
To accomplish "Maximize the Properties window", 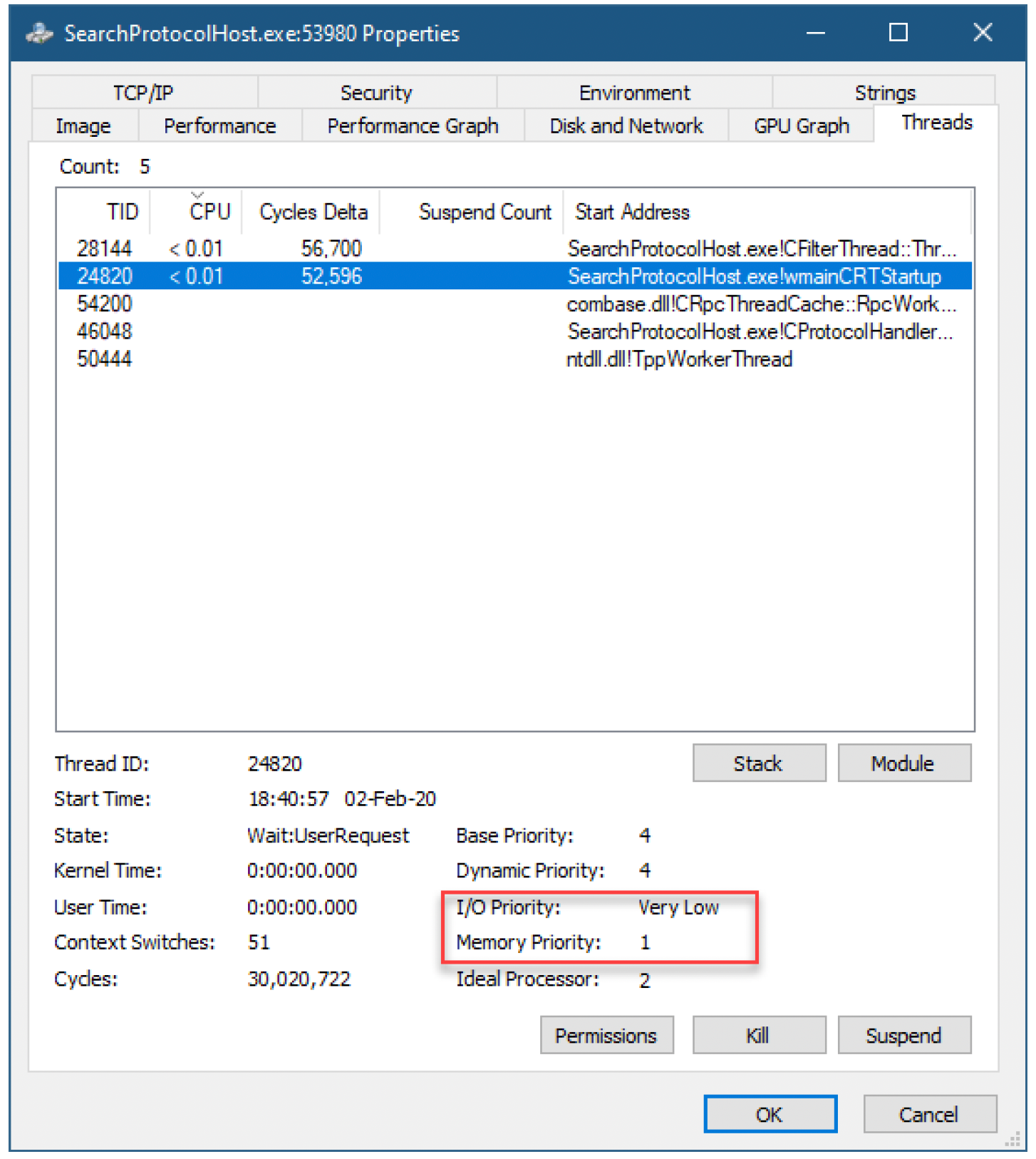I will point(898,33).
